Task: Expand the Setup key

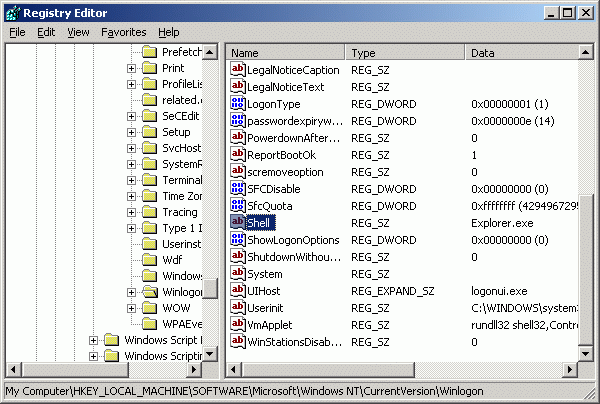Action: [131, 132]
